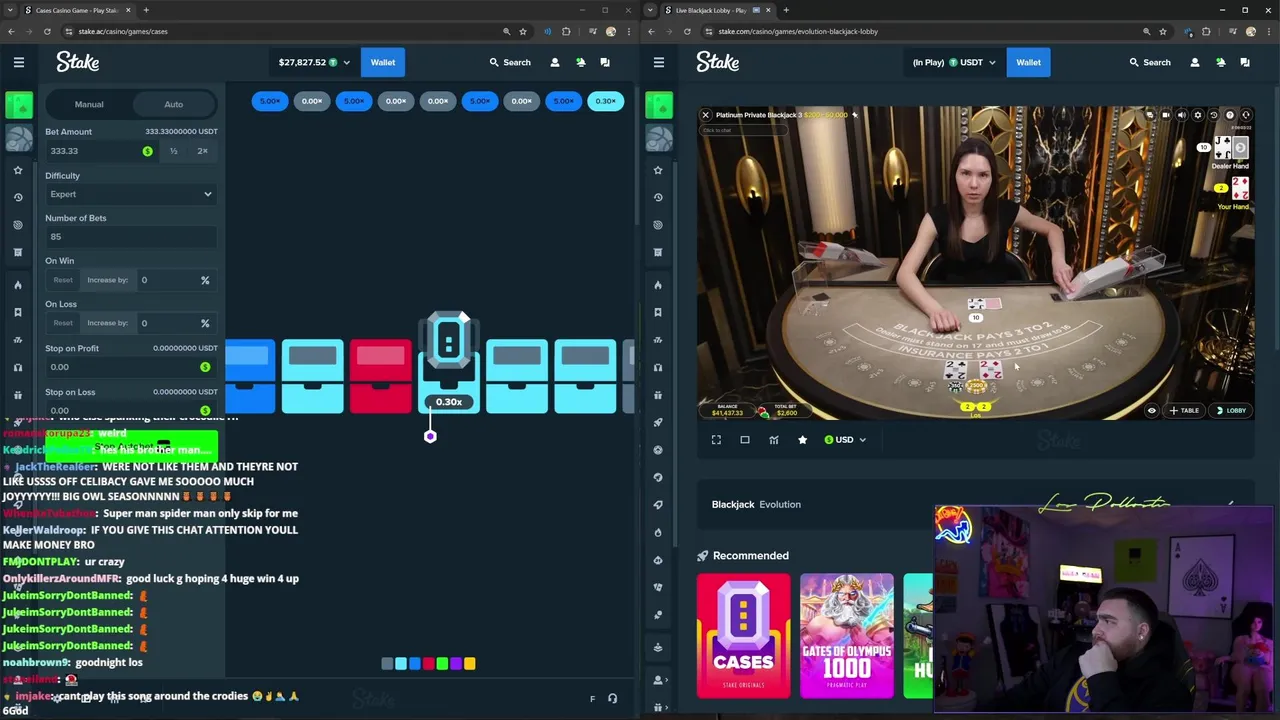1280x720 pixels.
Task: Return to LOBBY in blackjack game
Action: coord(1230,410)
